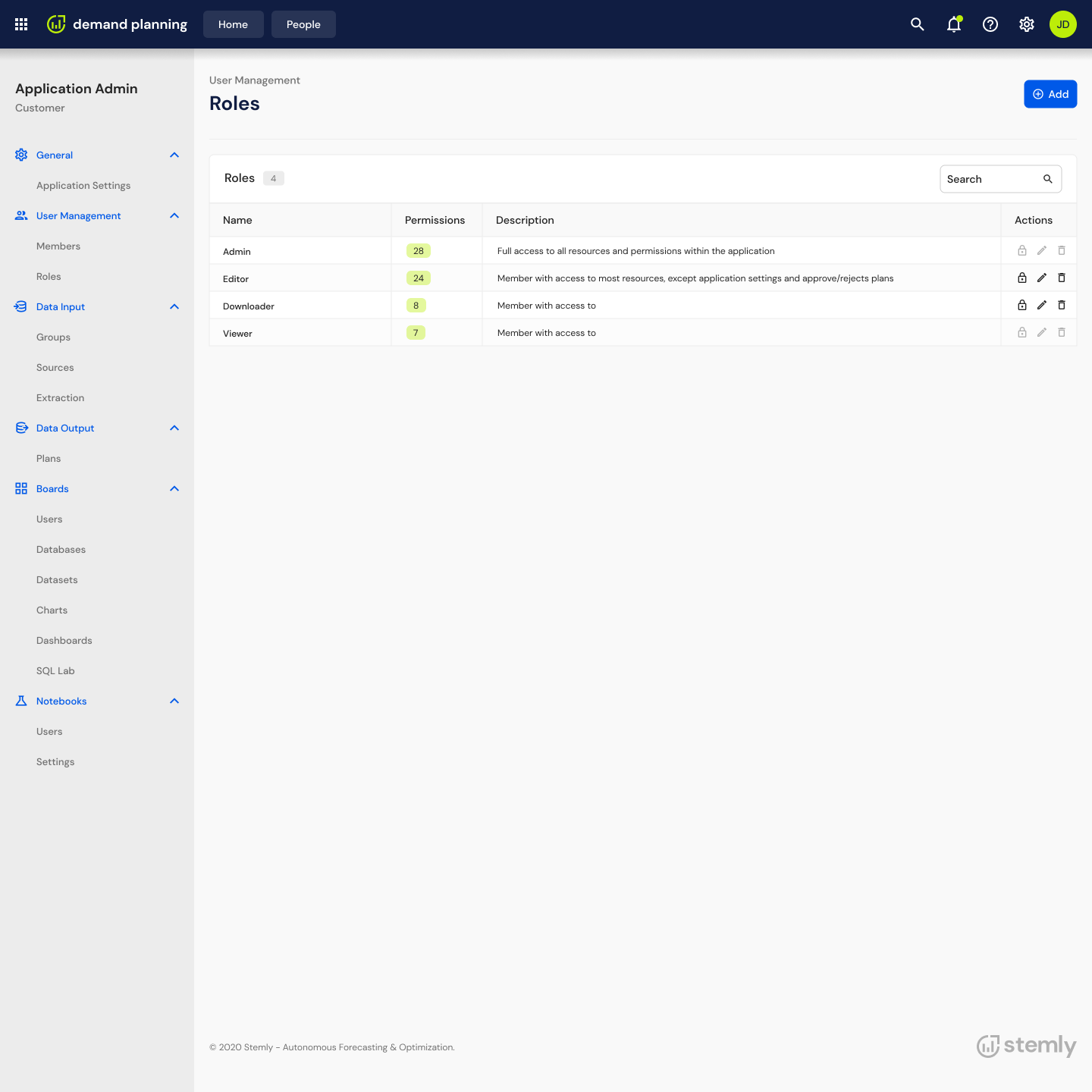This screenshot has width=1092, height=1092.
Task: Open the People tab
Action: coord(303,24)
